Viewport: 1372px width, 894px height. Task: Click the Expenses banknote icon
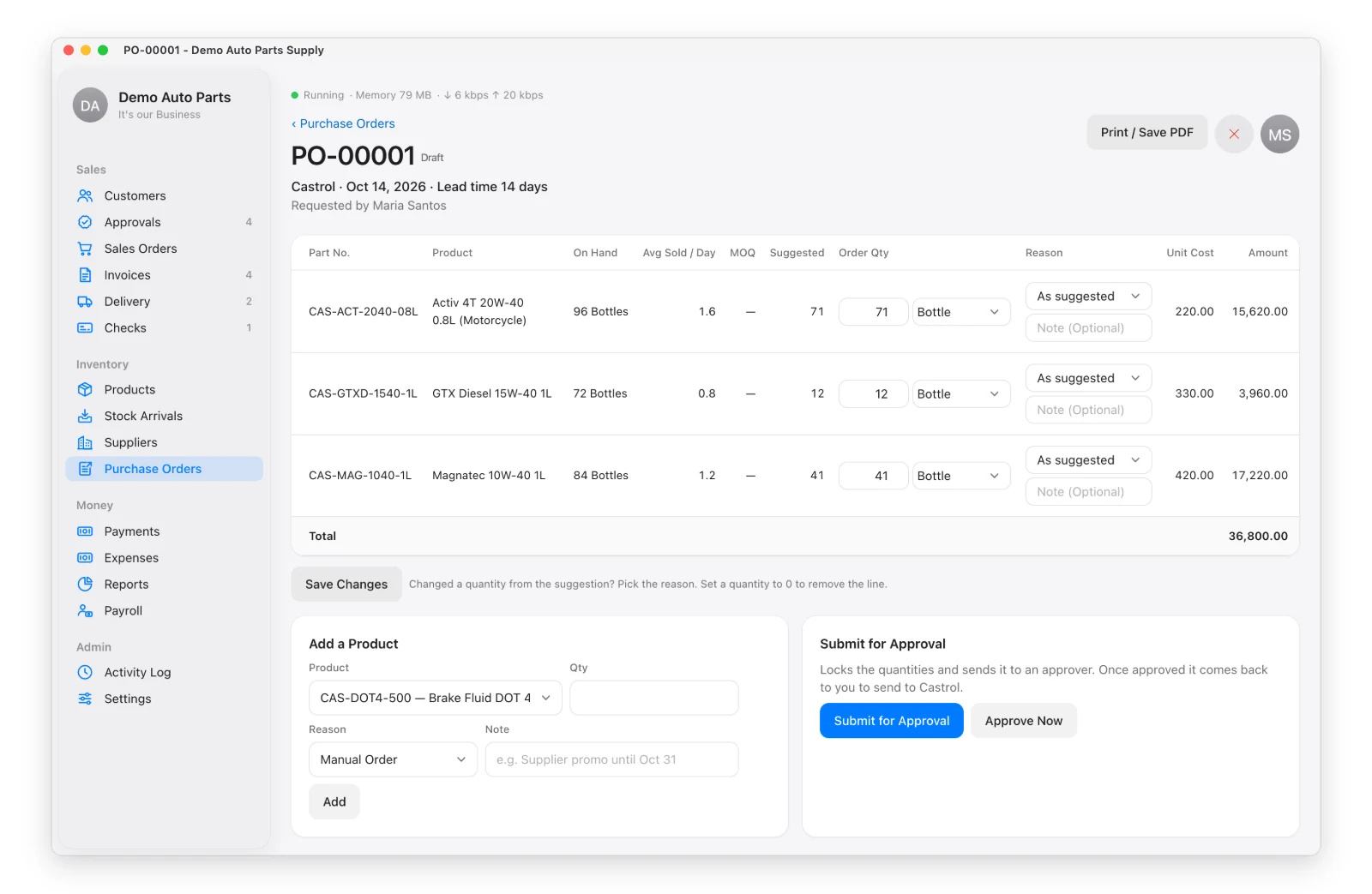tap(85, 559)
